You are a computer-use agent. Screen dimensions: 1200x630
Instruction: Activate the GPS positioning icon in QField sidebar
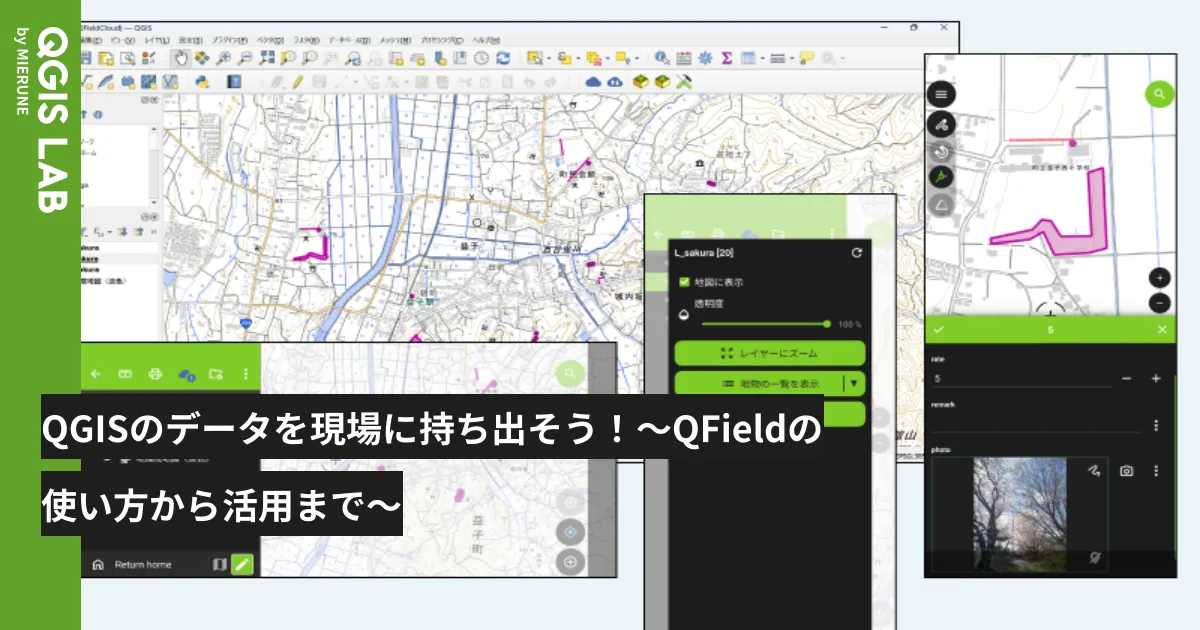[940, 175]
